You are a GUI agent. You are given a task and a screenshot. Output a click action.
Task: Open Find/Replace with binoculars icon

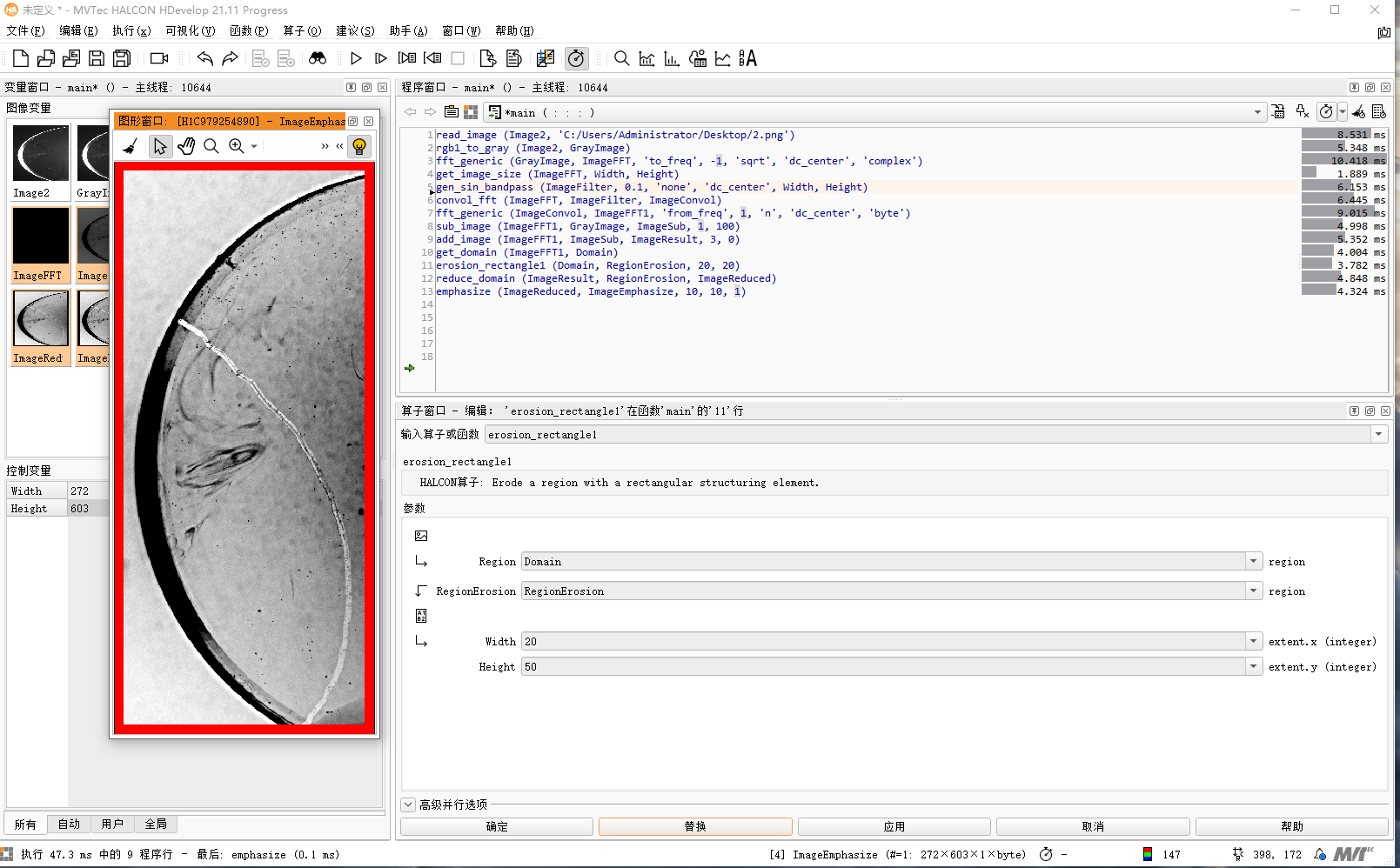pyautogui.click(x=318, y=58)
